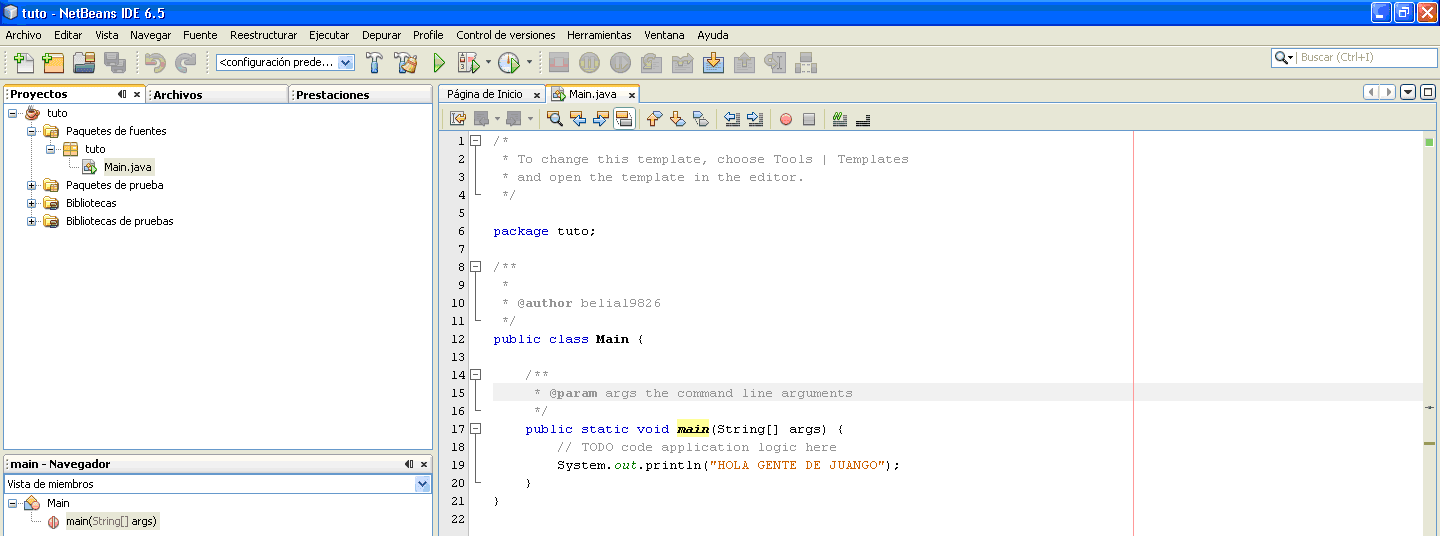Toggle bookmark on current line
The width and height of the screenshot is (1440, 536).
[x=700, y=119]
